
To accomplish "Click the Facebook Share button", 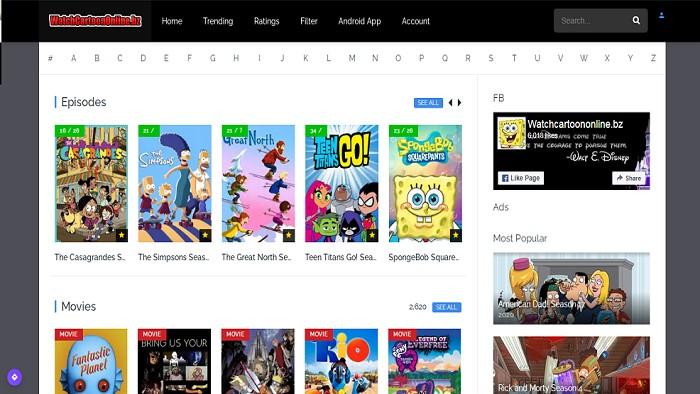I will tap(629, 178).
